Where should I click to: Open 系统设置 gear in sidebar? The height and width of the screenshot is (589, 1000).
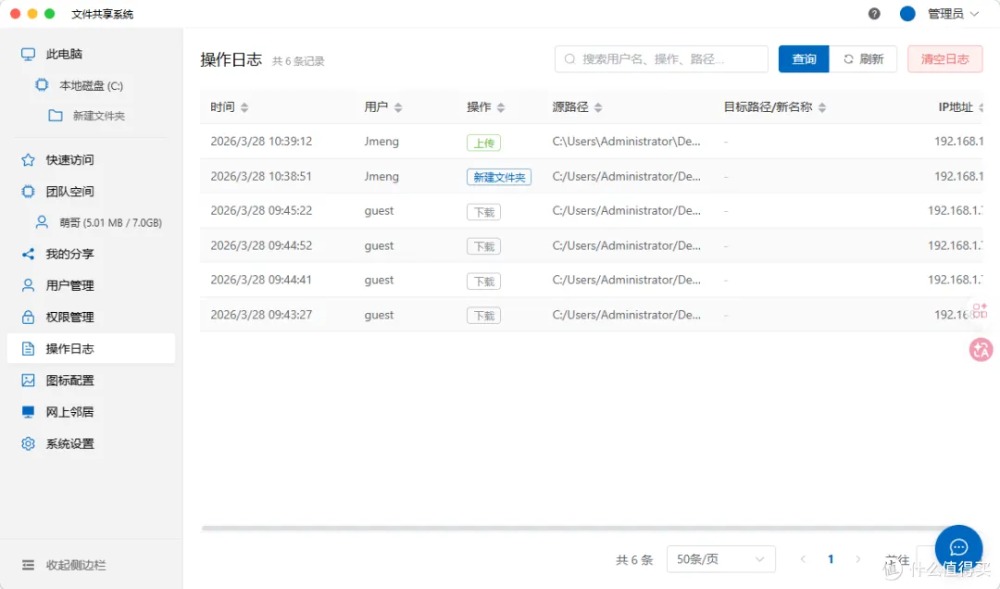point(28,444)
